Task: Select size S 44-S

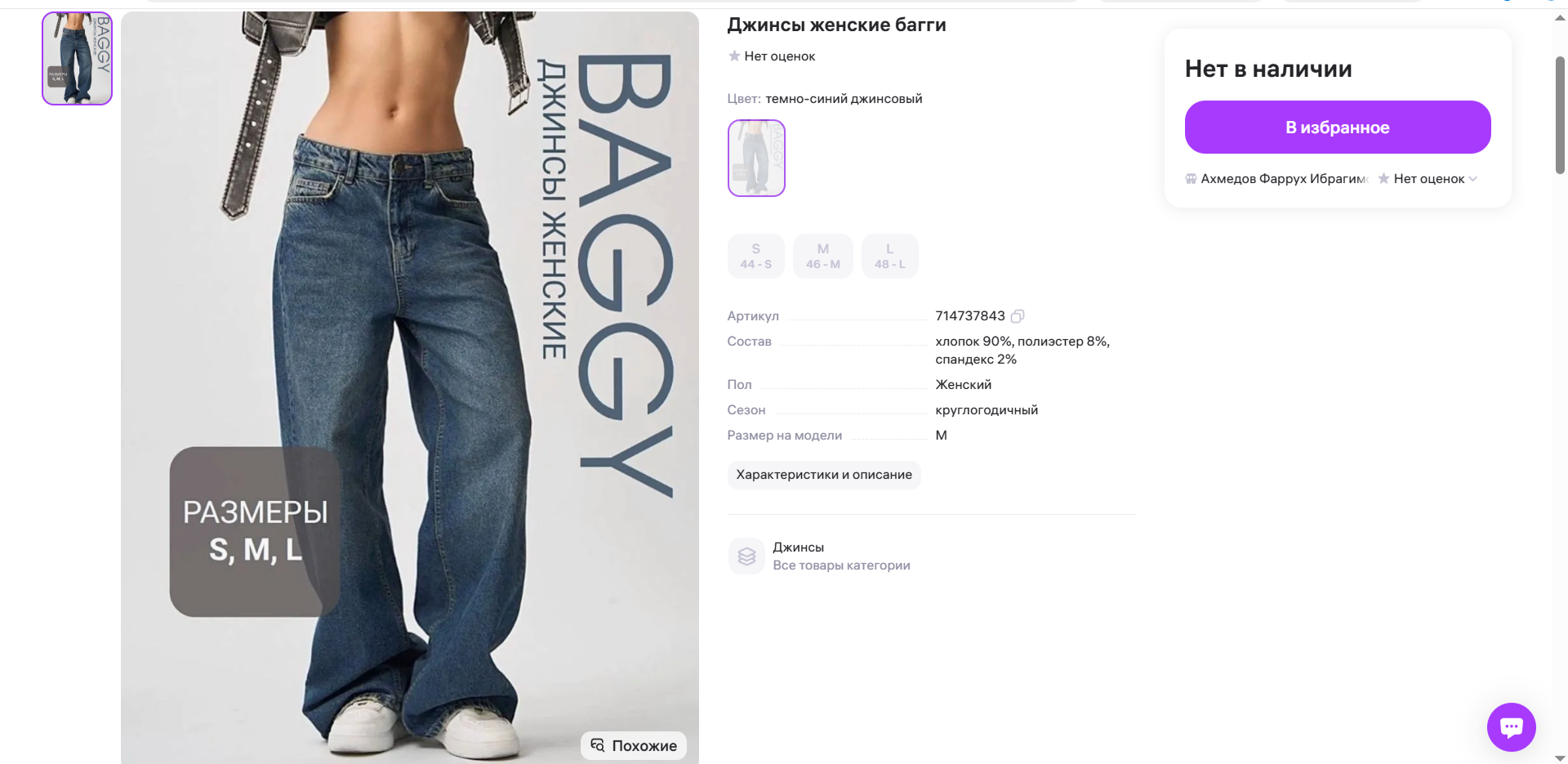Action: coord(756,257)
